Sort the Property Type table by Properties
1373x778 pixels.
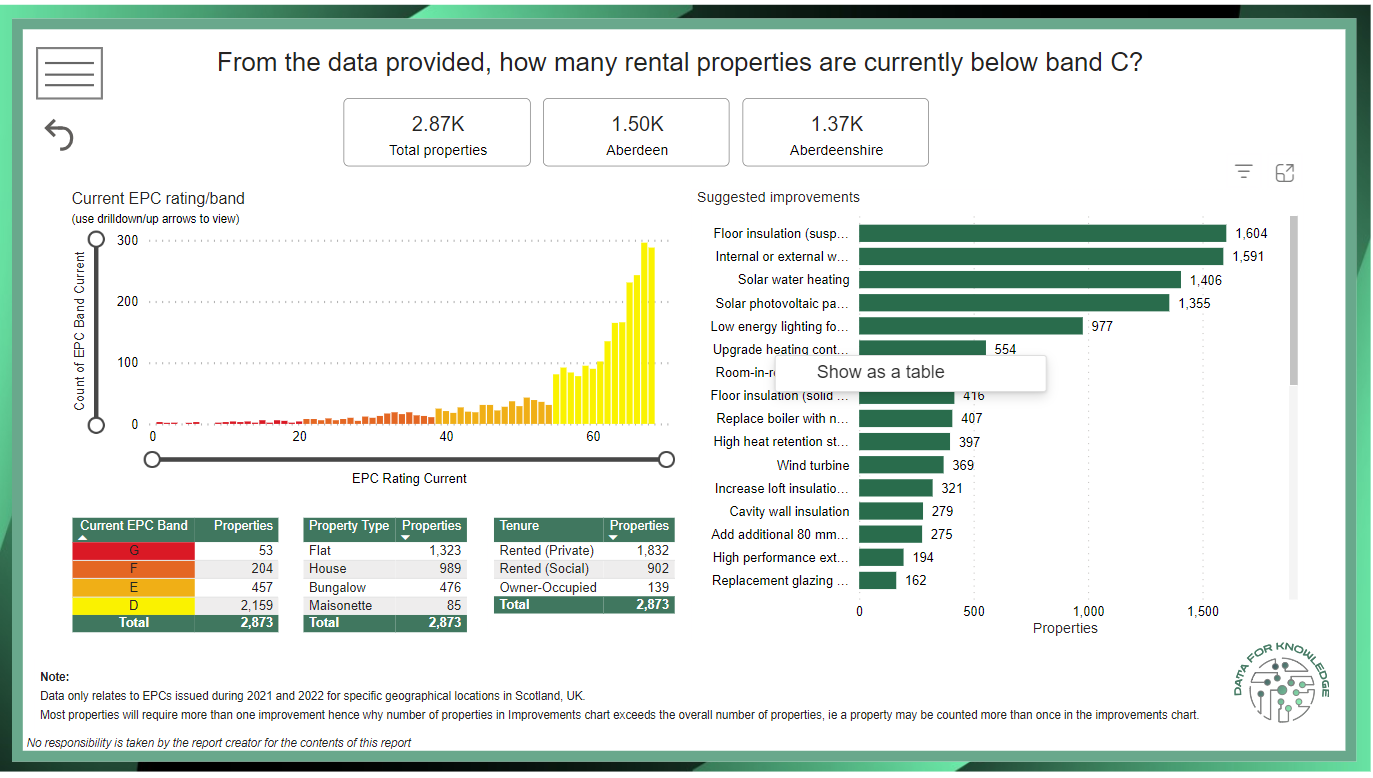[x=431, y=526]
